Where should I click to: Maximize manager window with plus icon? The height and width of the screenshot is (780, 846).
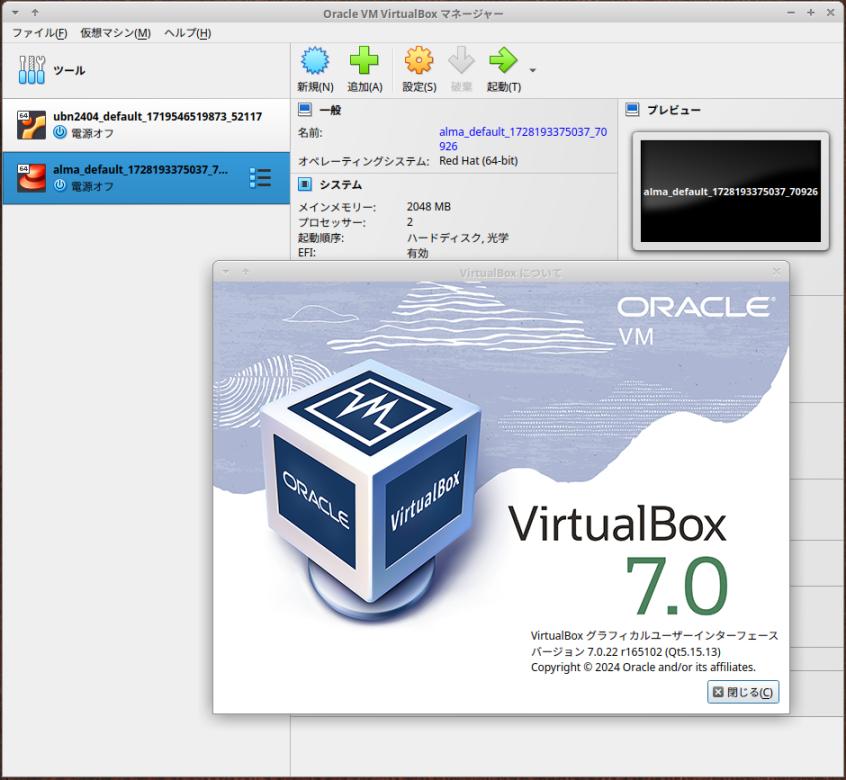810,12
